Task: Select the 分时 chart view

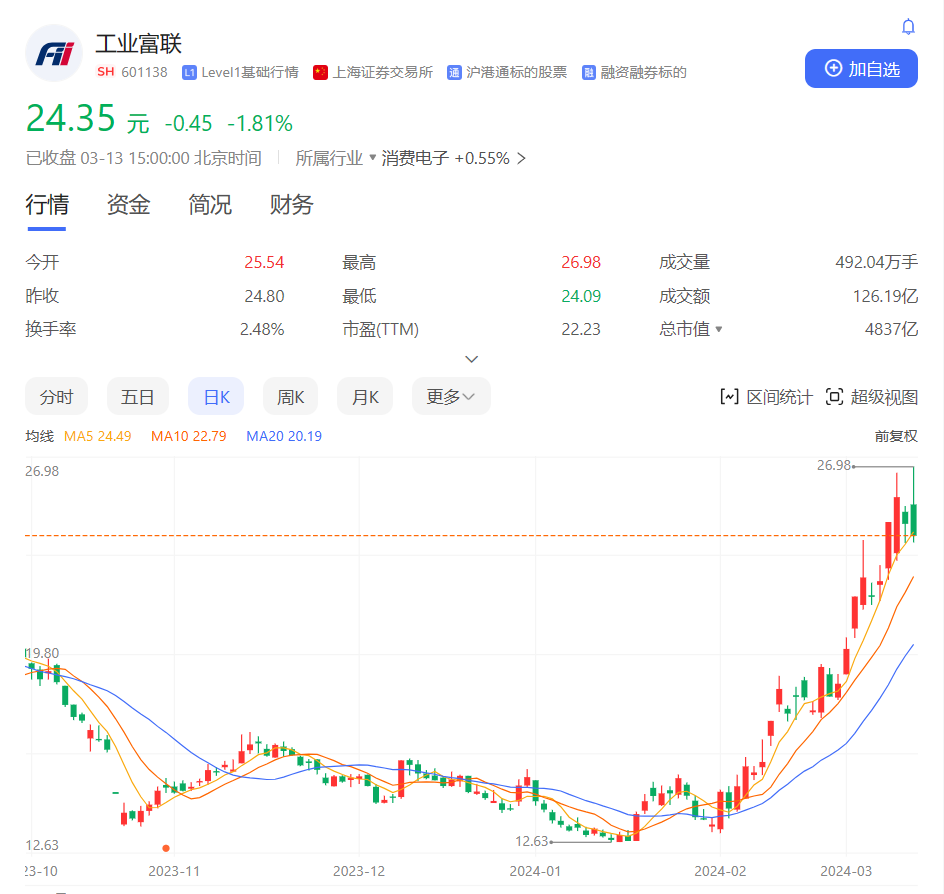Action: point(57,397)
